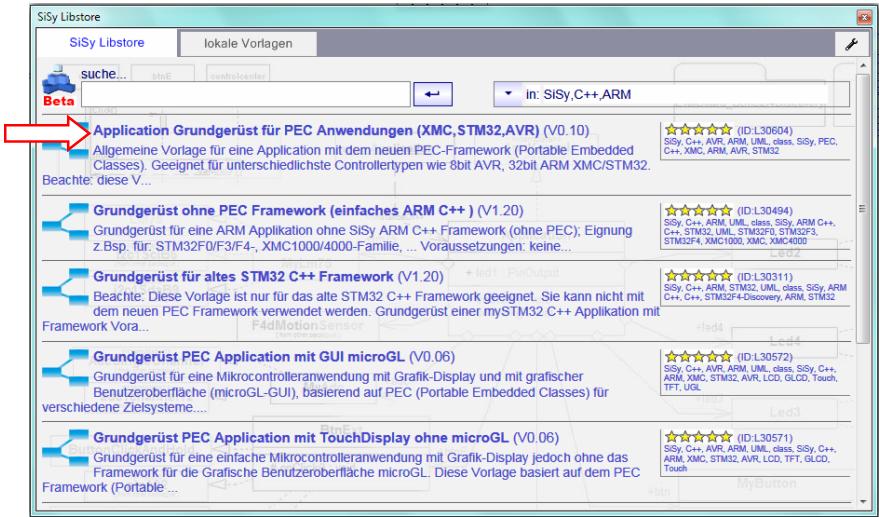
Task: Close the SiSy Libstore window
Action: [864, 17]
